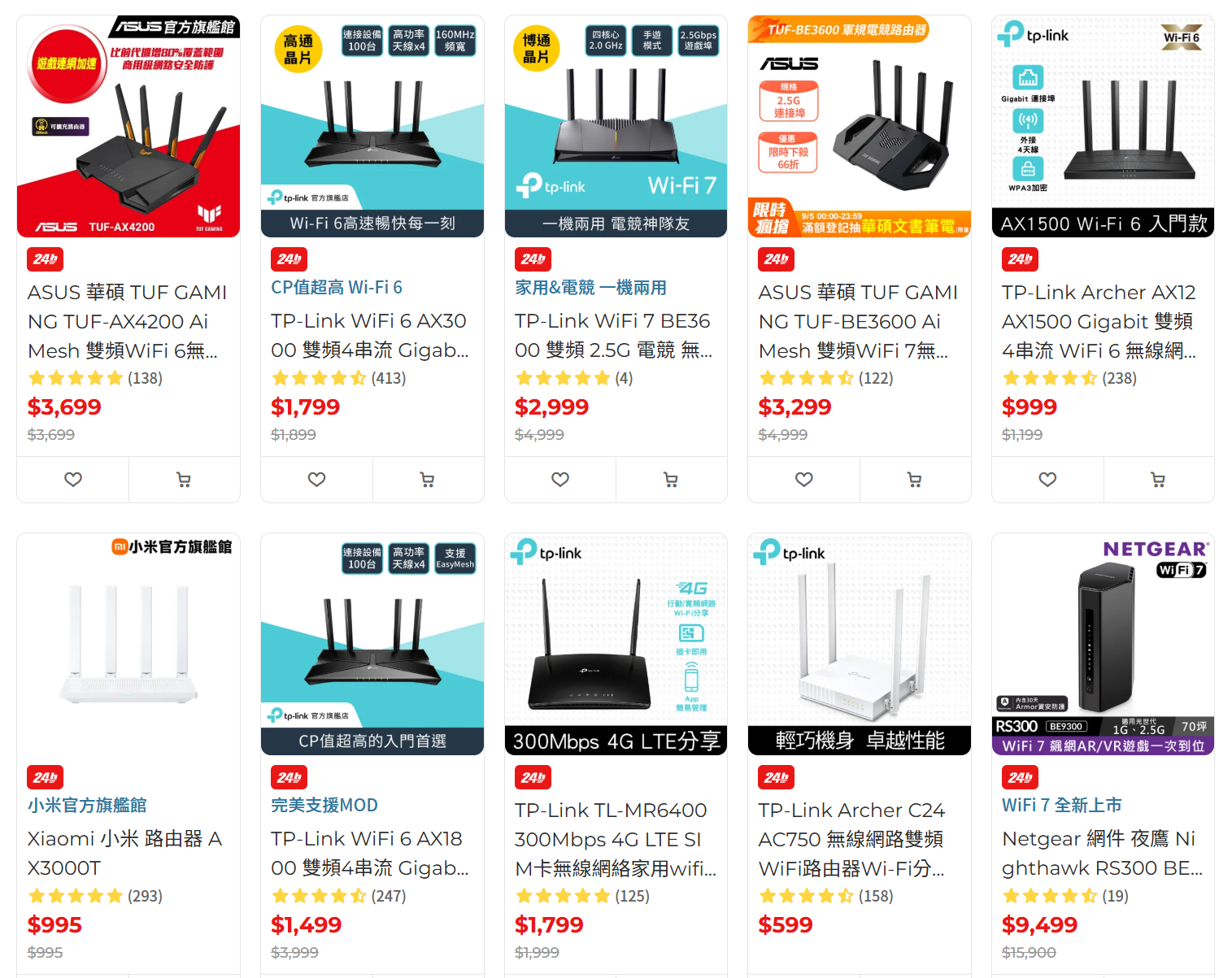Click the 完美支援MOD link
This screenshot has width=1232, height=978.
tap(324, 805)
